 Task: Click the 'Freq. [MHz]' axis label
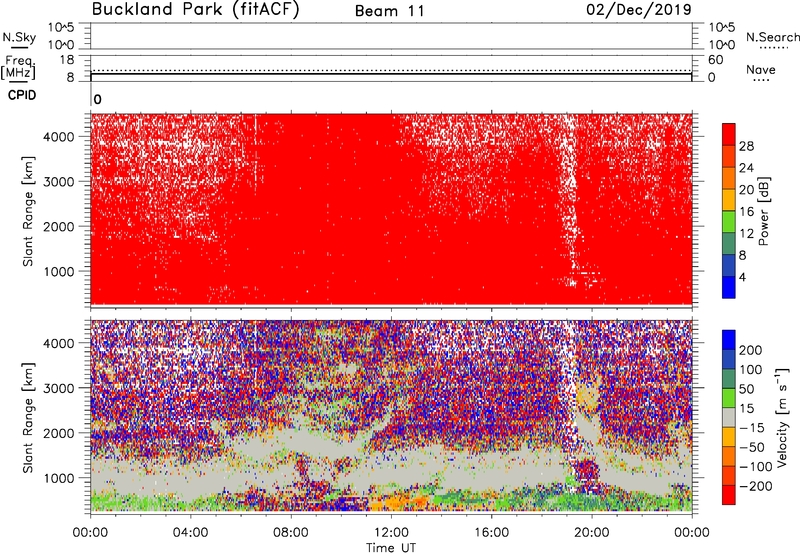point(18,67)
